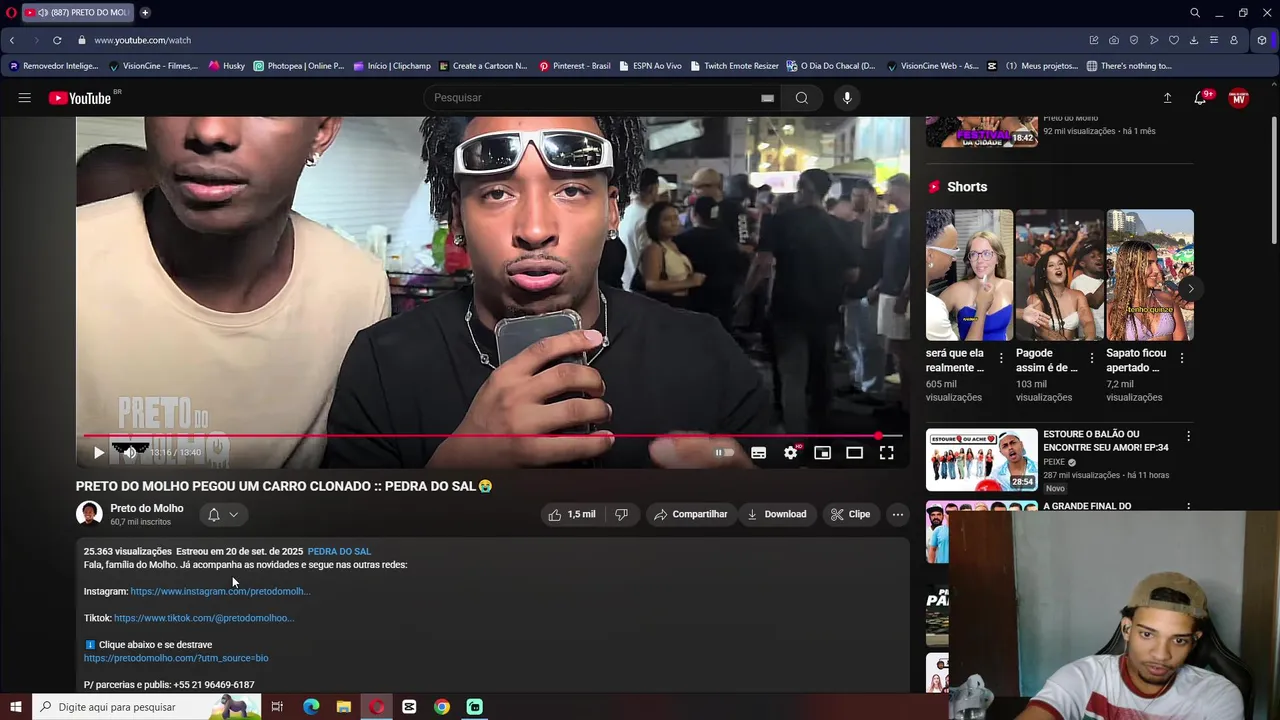Open the 'Pagode assim é de' Short
The image size is (1280, 720).
coord(1059,275)
